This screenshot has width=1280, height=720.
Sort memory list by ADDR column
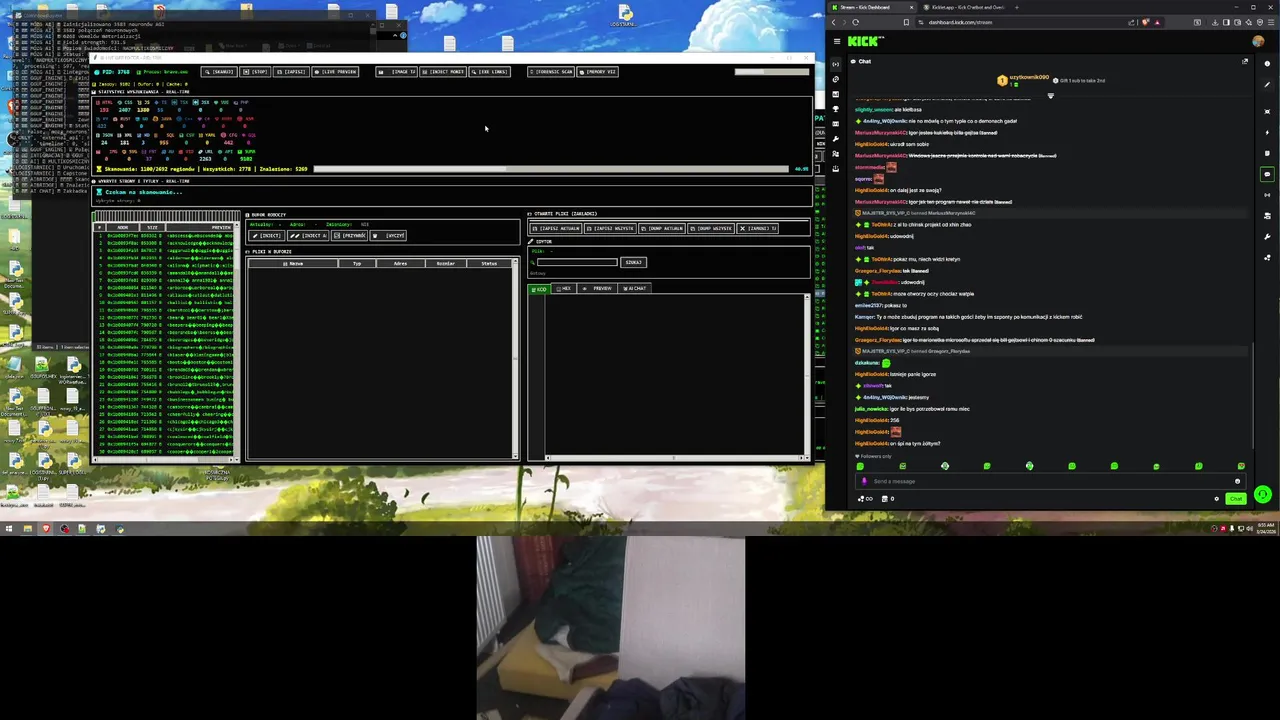(x=122, y=227)
